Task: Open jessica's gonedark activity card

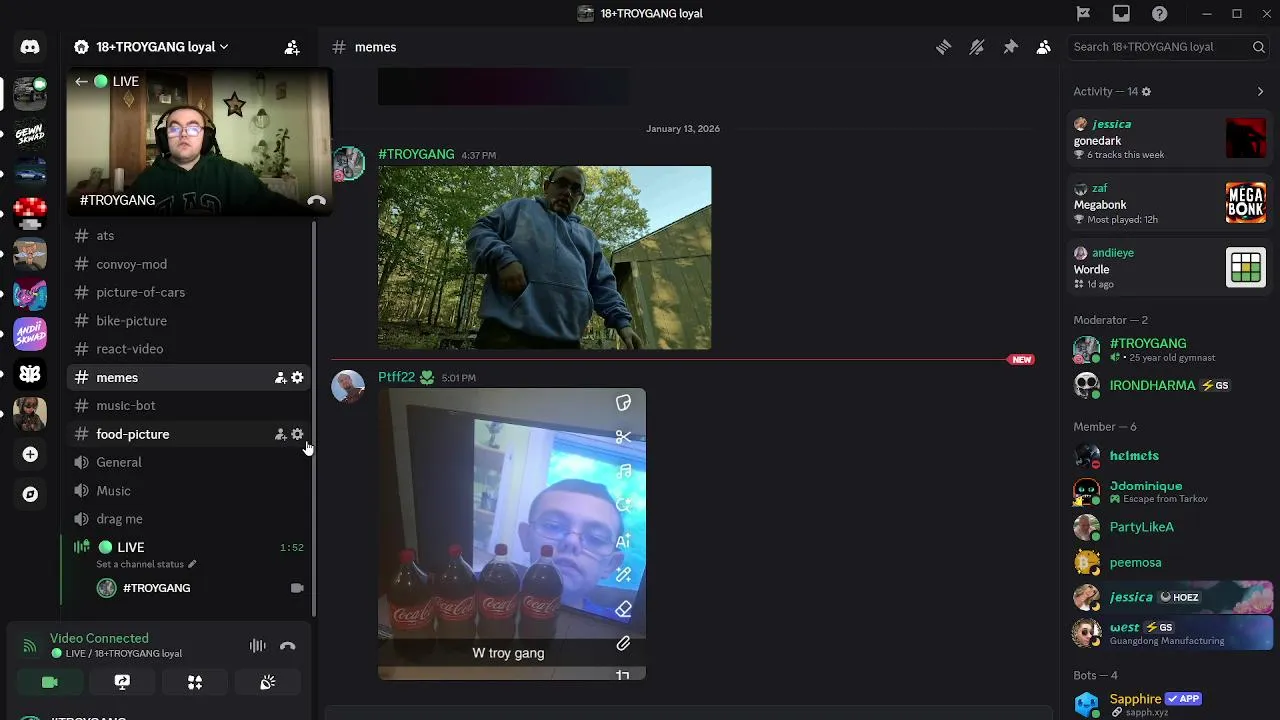Action: pos(1168,139)
